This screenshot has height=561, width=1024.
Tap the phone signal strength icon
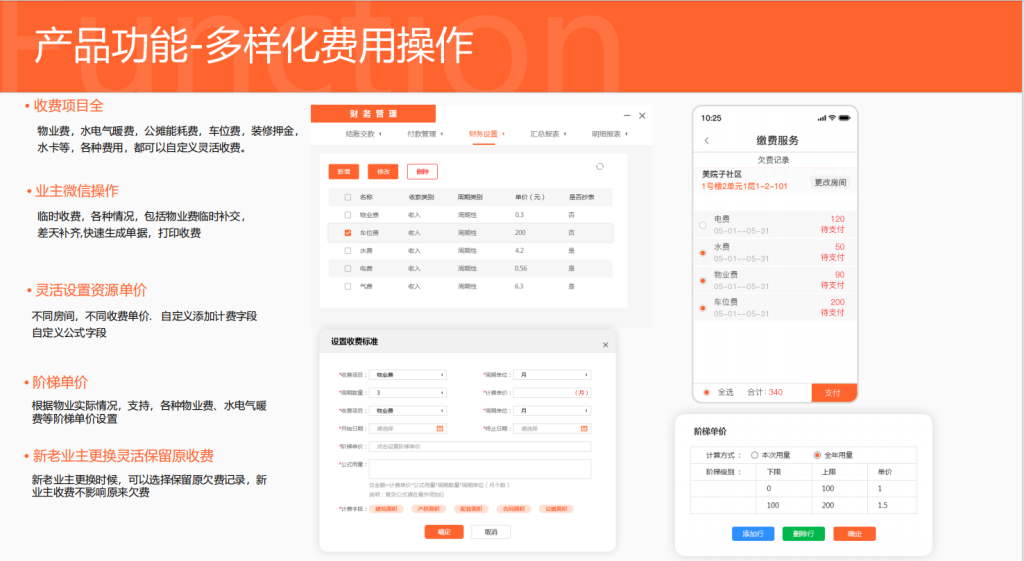(822, 118)
